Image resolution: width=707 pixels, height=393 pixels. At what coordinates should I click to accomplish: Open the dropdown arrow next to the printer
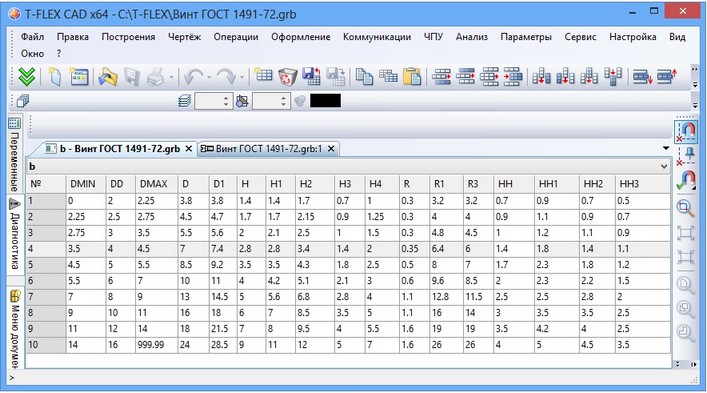[x=171, y=78]
